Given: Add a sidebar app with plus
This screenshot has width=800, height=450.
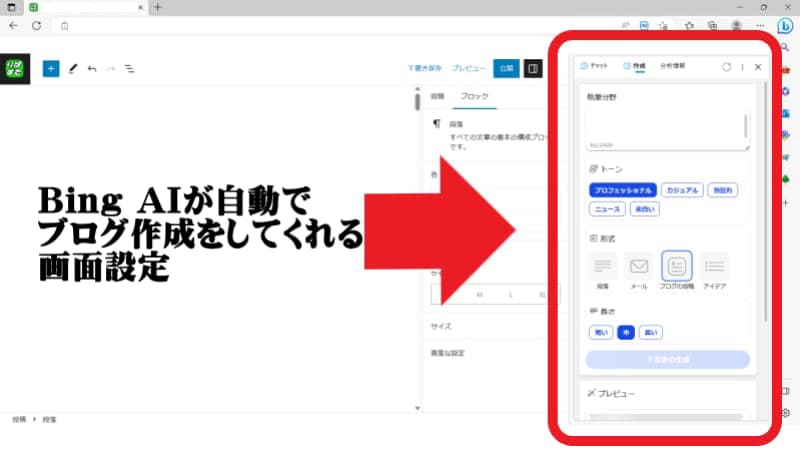Looking at the screenshot, I should click(x=786, y=203).
